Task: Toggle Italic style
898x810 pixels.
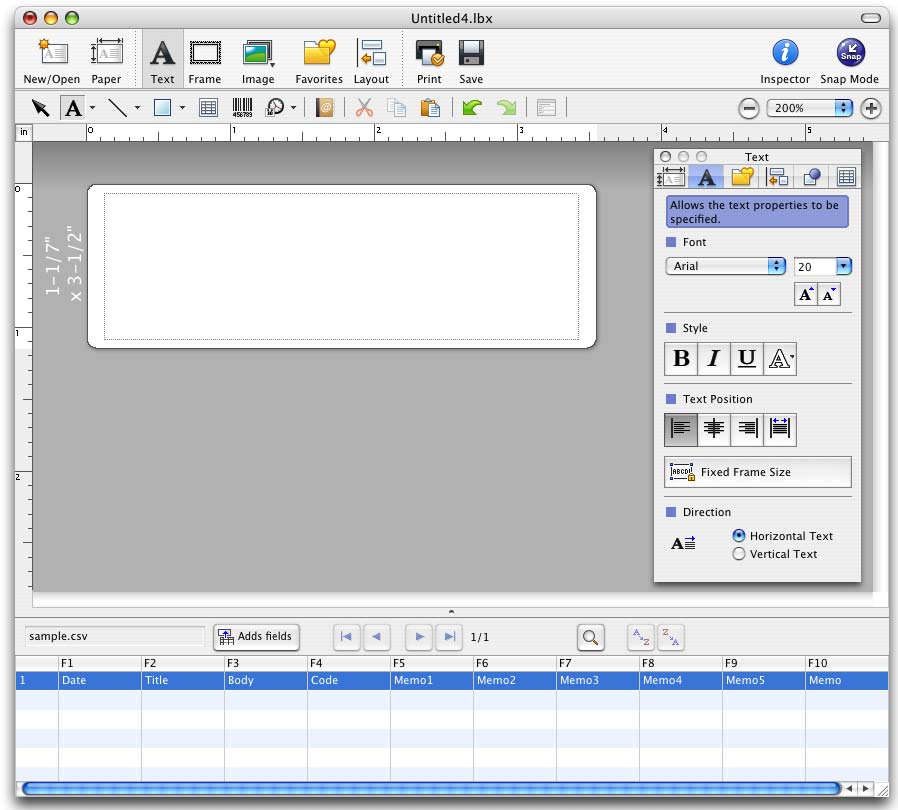Action: click(714, 359)
